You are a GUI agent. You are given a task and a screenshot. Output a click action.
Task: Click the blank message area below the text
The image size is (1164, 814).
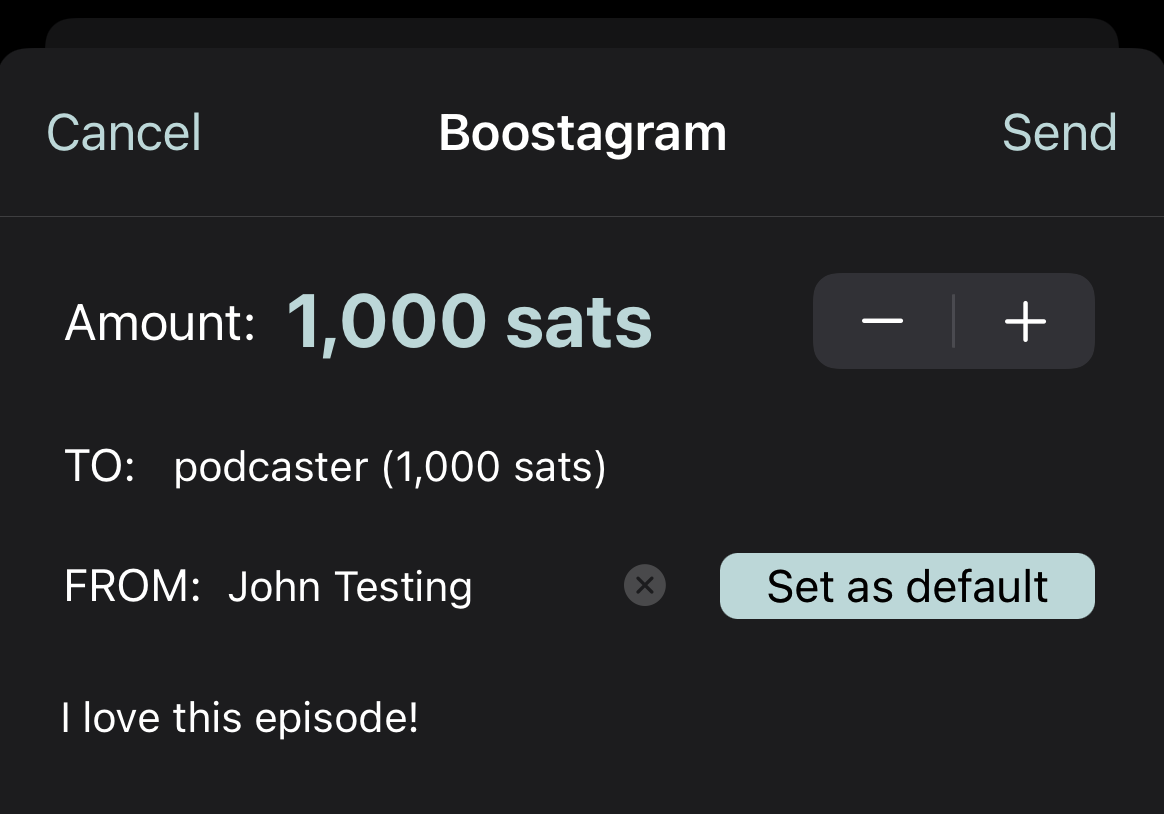pyautogui.click(x=582, y=779)
